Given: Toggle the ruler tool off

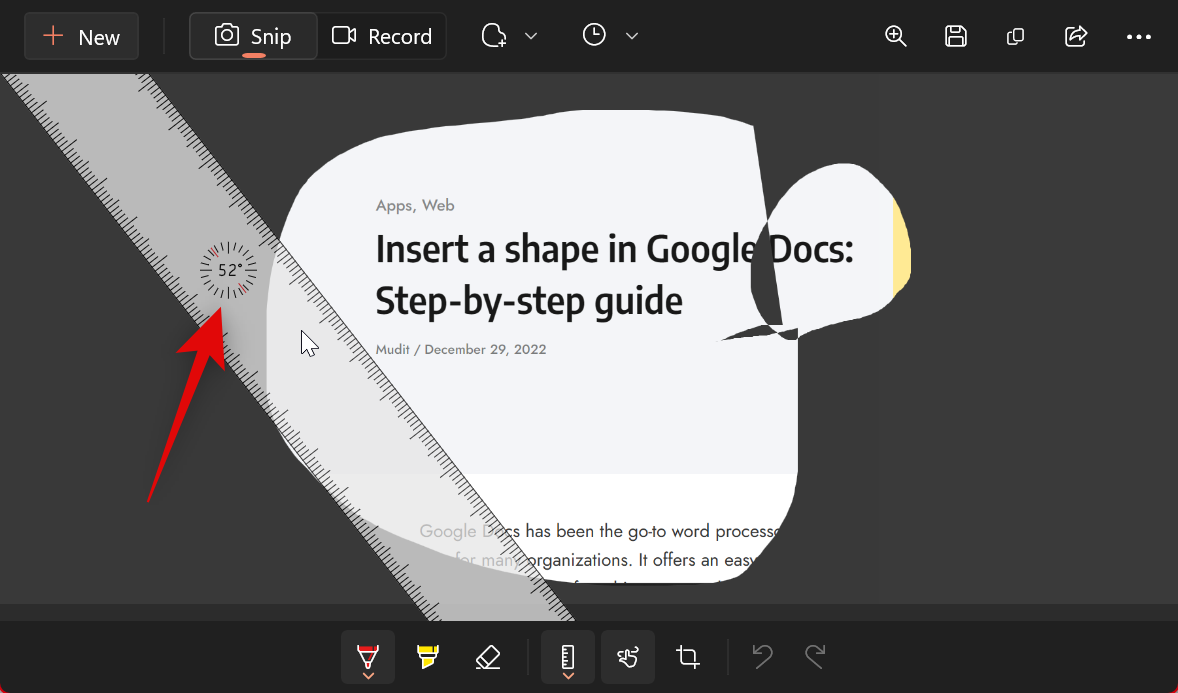Looking at the screenshot, I should (568, 657).
